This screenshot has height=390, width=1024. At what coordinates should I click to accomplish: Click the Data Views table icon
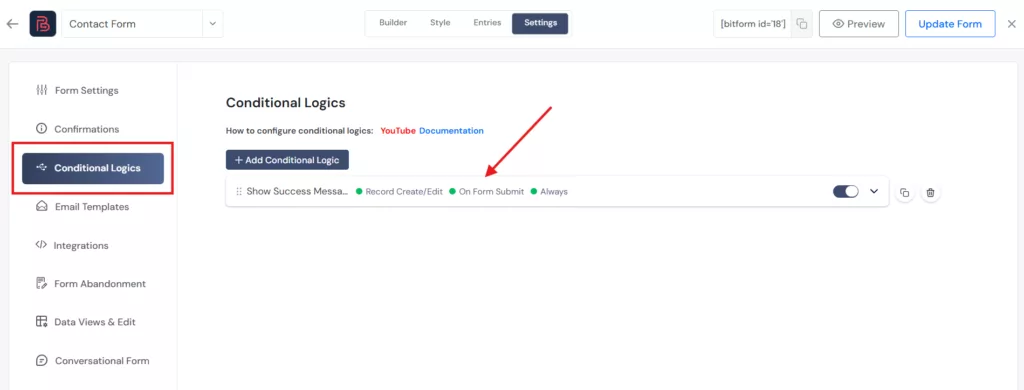(42, 322)
